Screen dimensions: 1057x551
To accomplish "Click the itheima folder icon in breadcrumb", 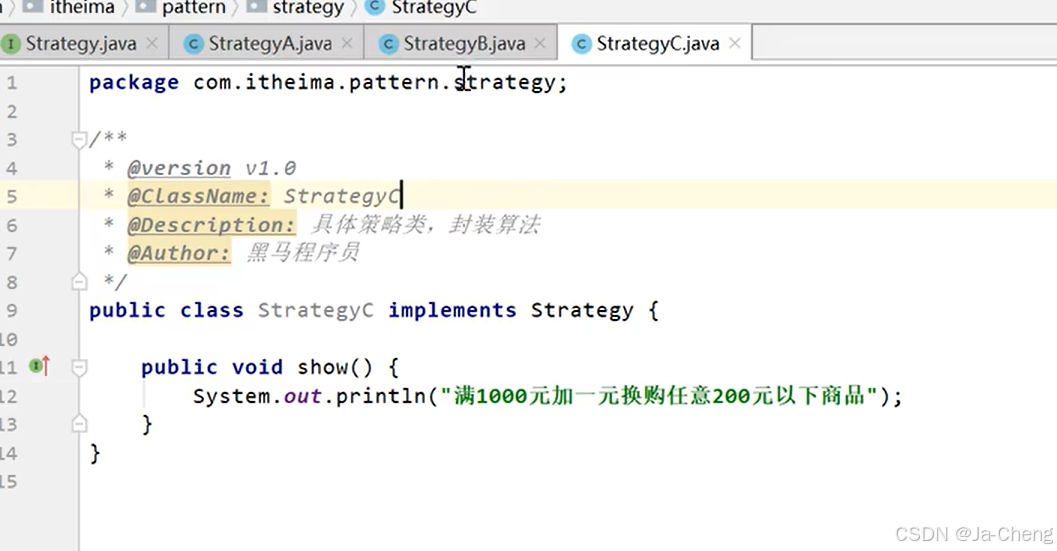I will (x=34, y=7).
